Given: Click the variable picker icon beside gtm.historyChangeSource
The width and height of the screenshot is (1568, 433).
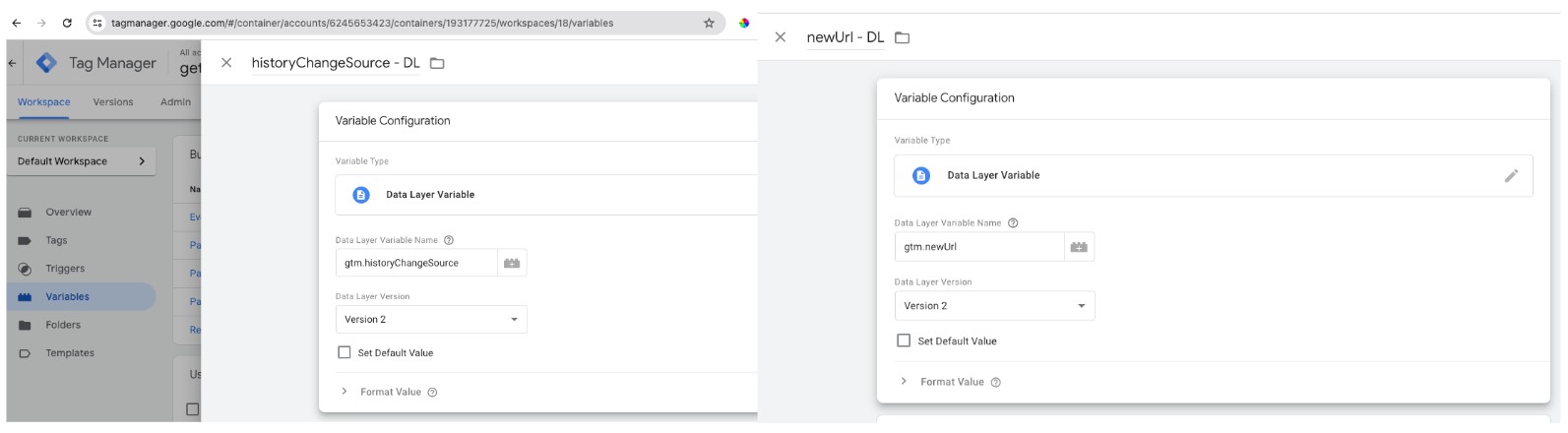Looking at the screenshot, I should [x=512, y=263].
